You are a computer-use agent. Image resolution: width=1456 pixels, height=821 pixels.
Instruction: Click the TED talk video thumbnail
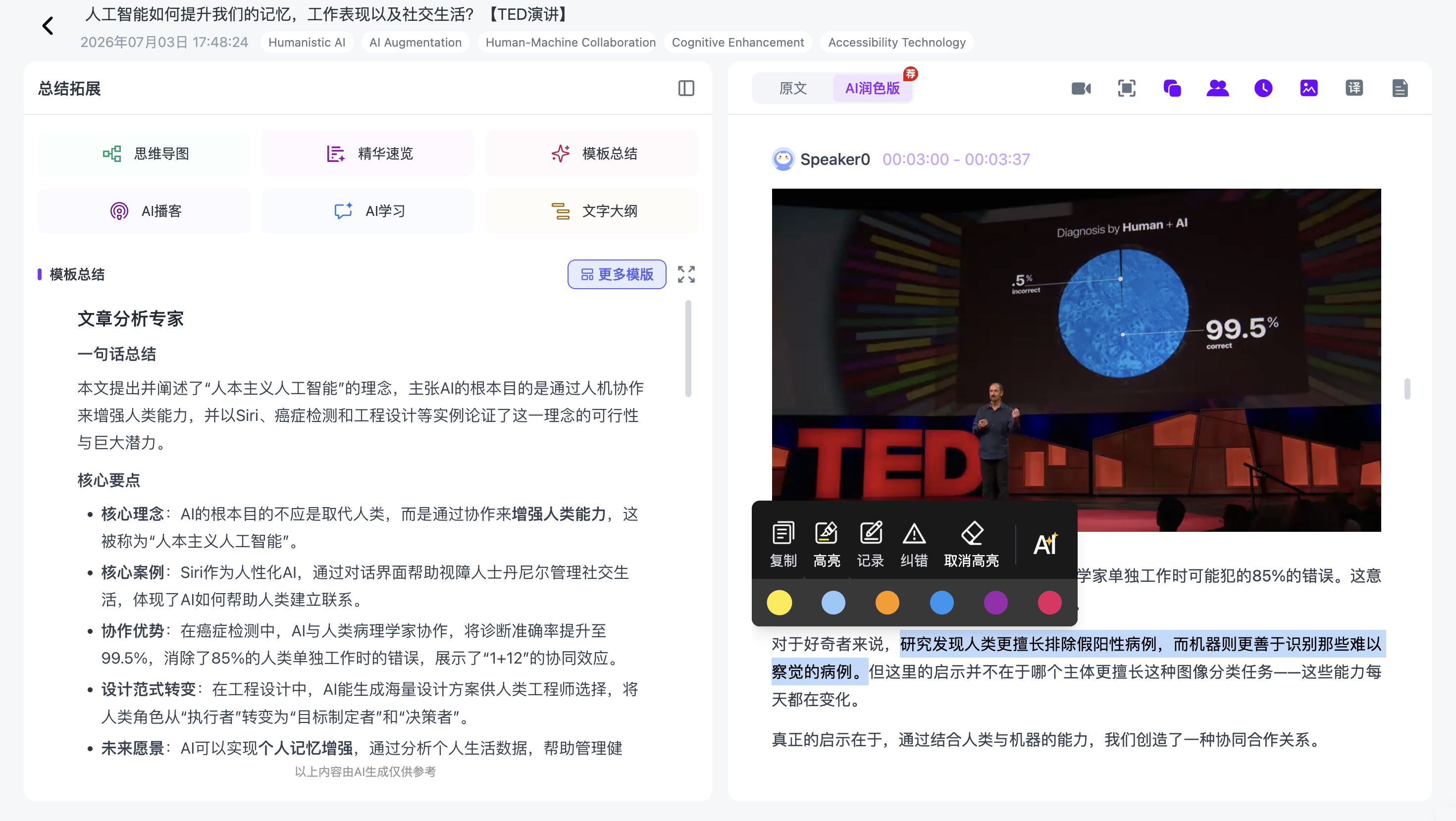(1076, 360)
